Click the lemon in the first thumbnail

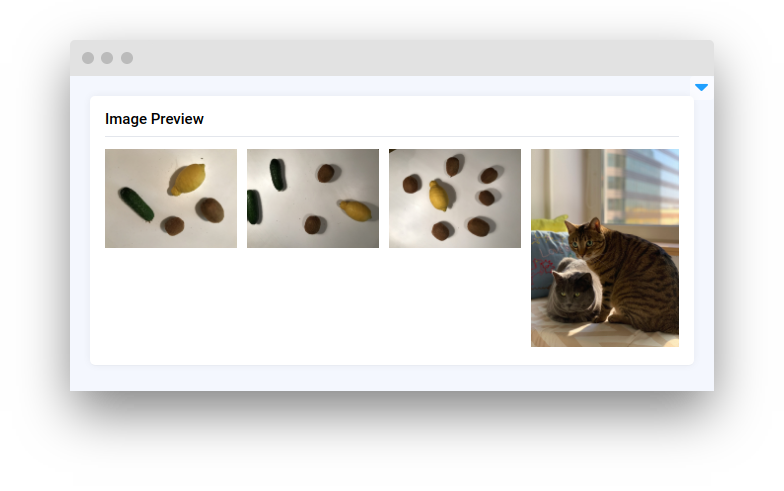(x=188, y=180)
